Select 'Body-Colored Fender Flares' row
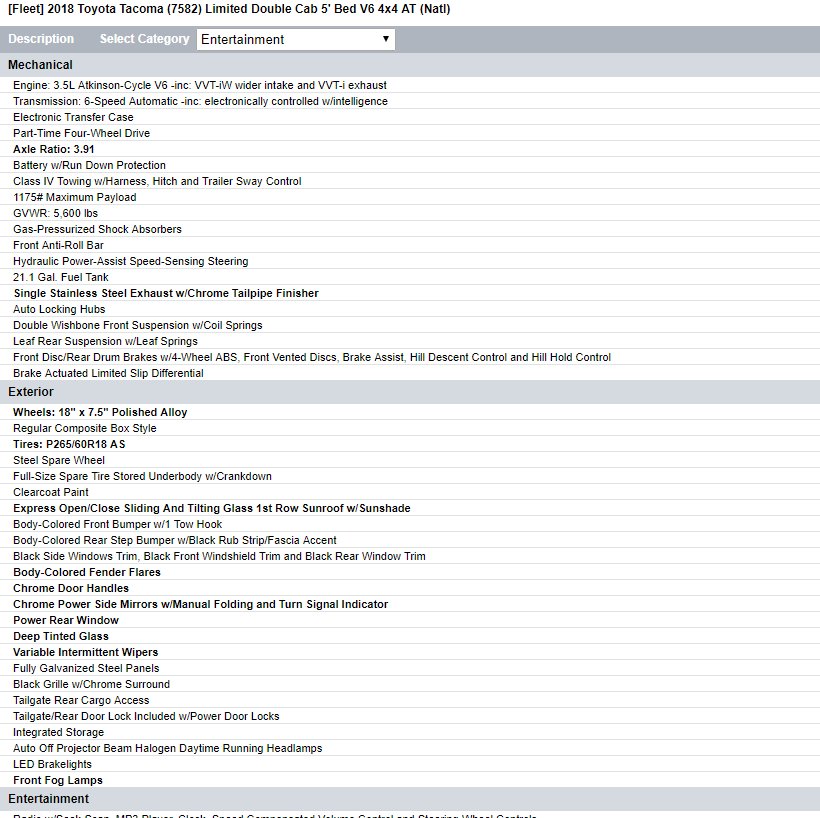 click(410, 572)
